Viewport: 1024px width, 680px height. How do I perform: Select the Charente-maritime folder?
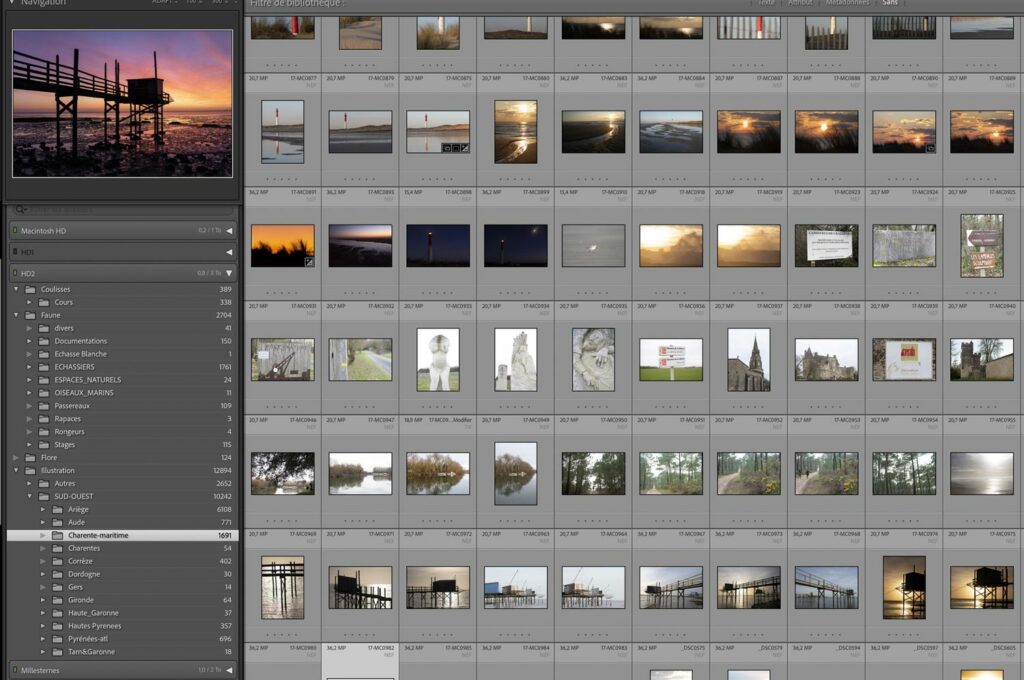coord(123,535)
